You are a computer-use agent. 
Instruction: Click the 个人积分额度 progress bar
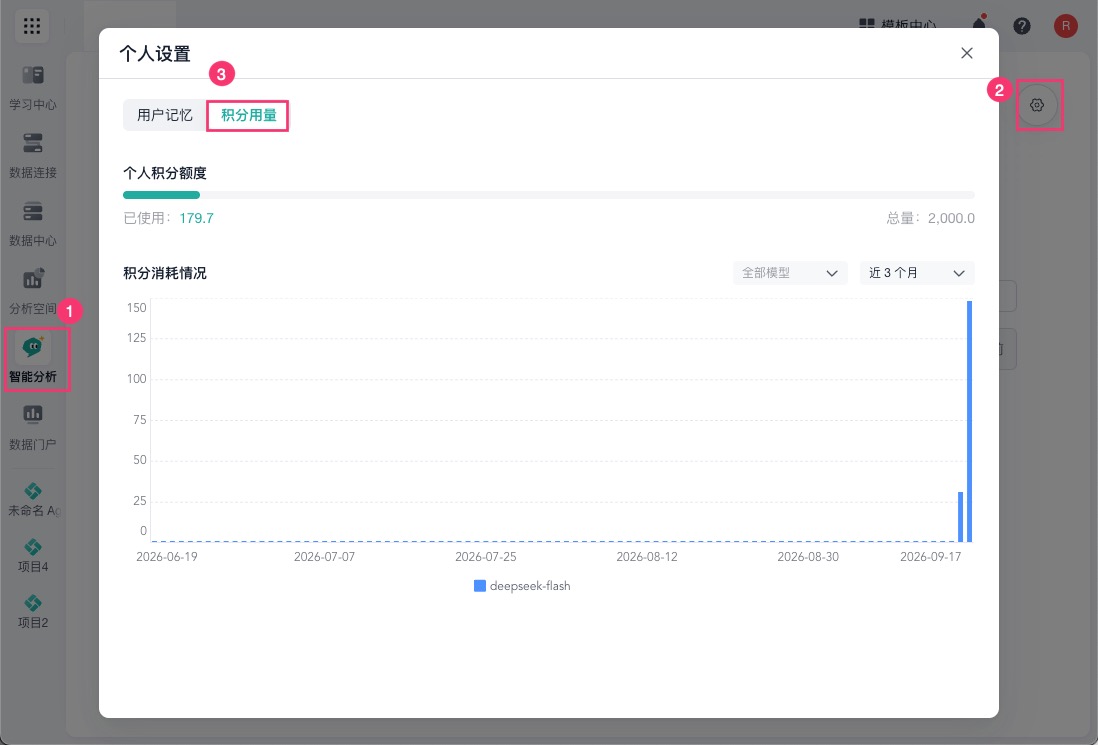coord(548,195)
